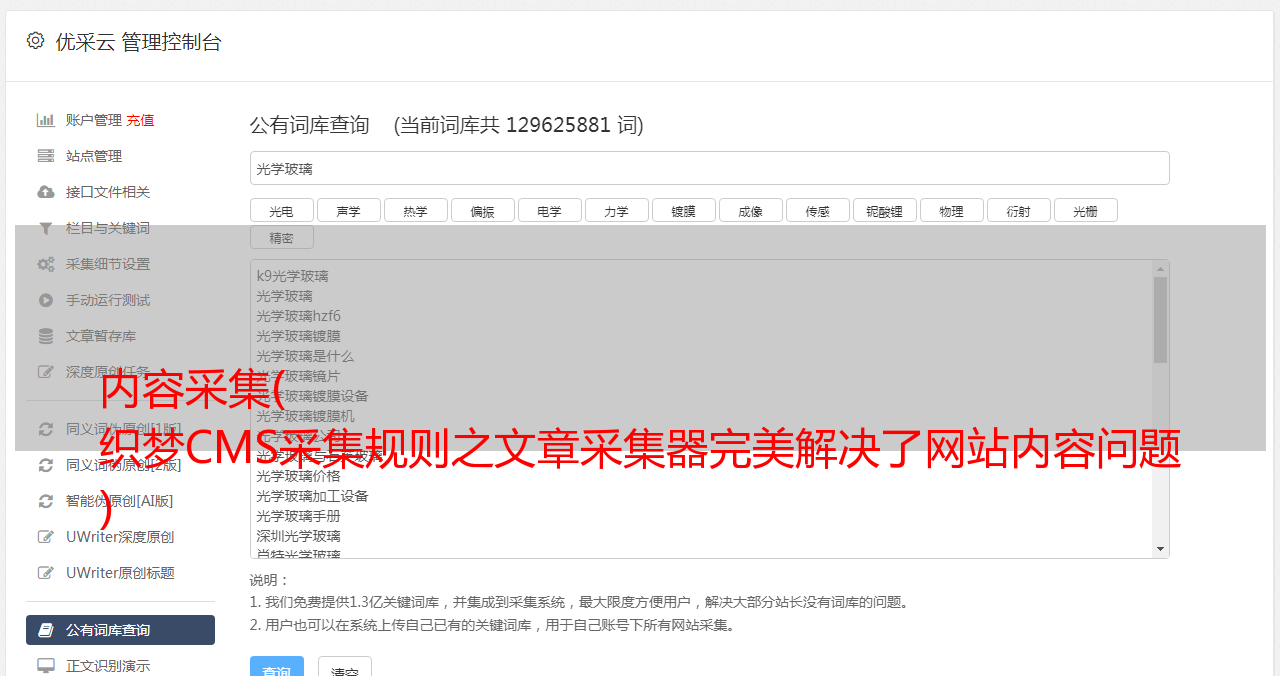
Task: Click the red 充值 link
Action: [140, 120]
